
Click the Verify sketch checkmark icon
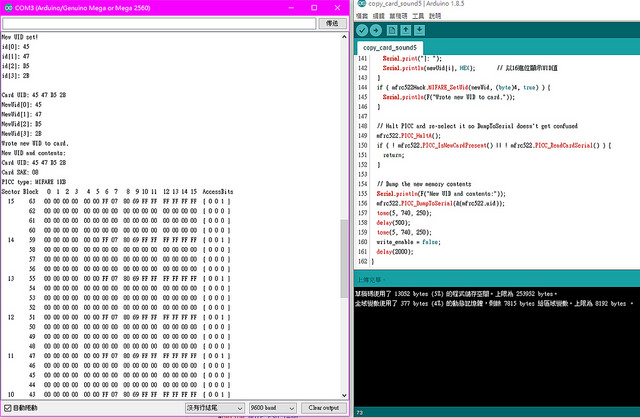[362, 31]
